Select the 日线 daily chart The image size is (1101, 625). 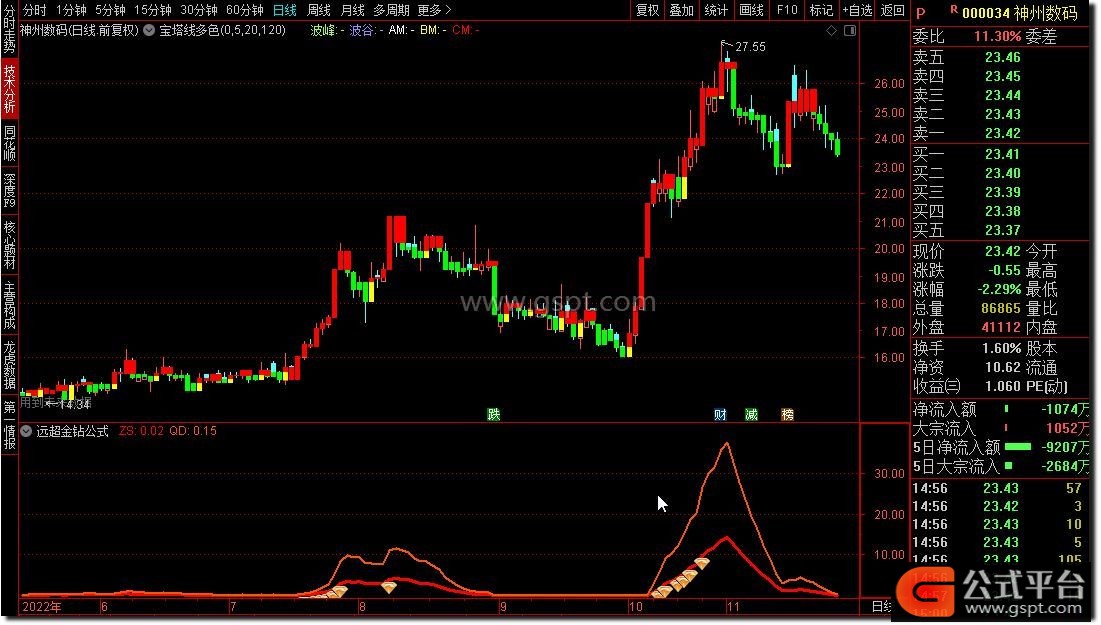[x=284, y=10]
